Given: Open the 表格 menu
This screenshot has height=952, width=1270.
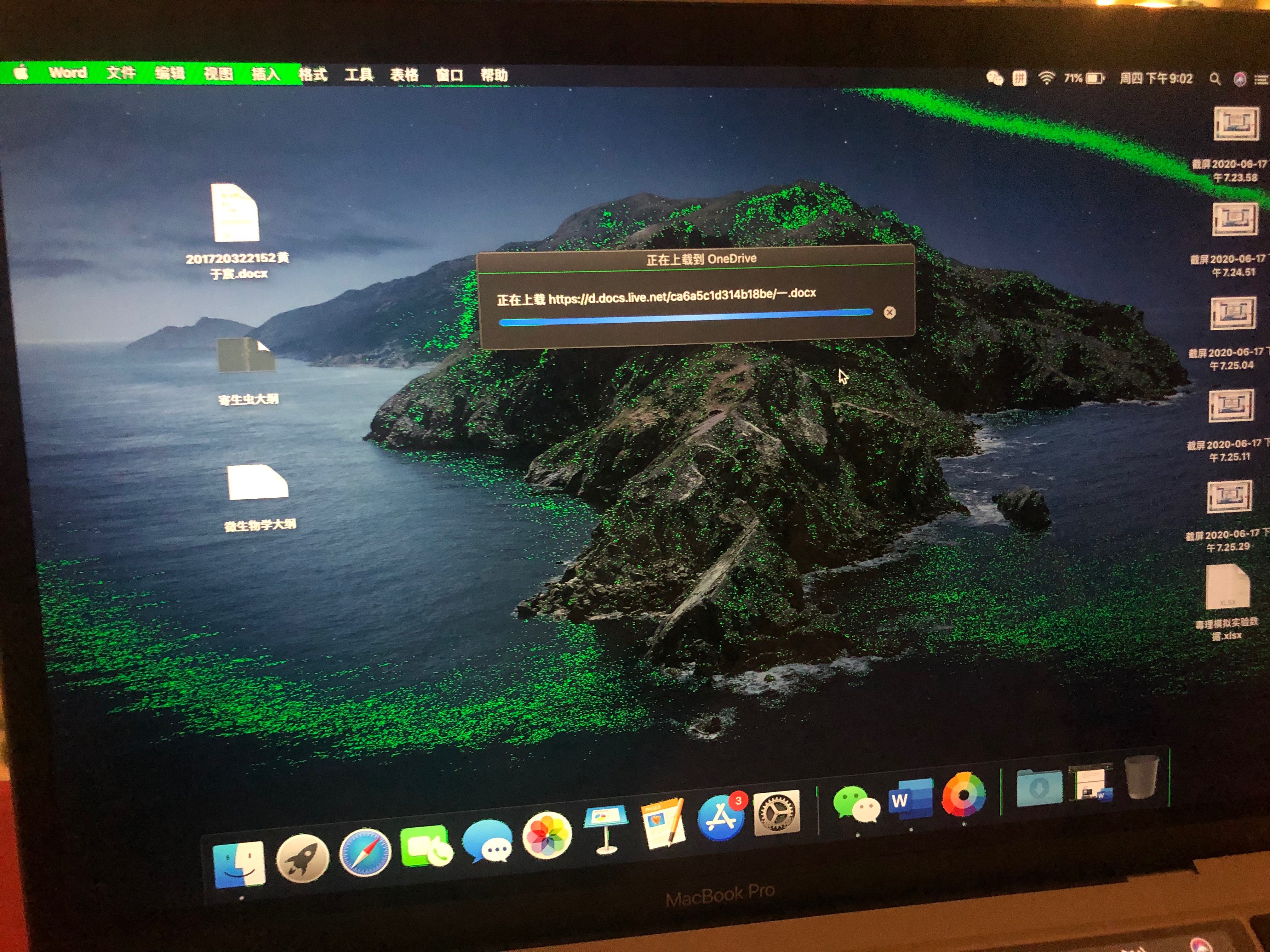Looking at the screenshot, I should point(403,75).
